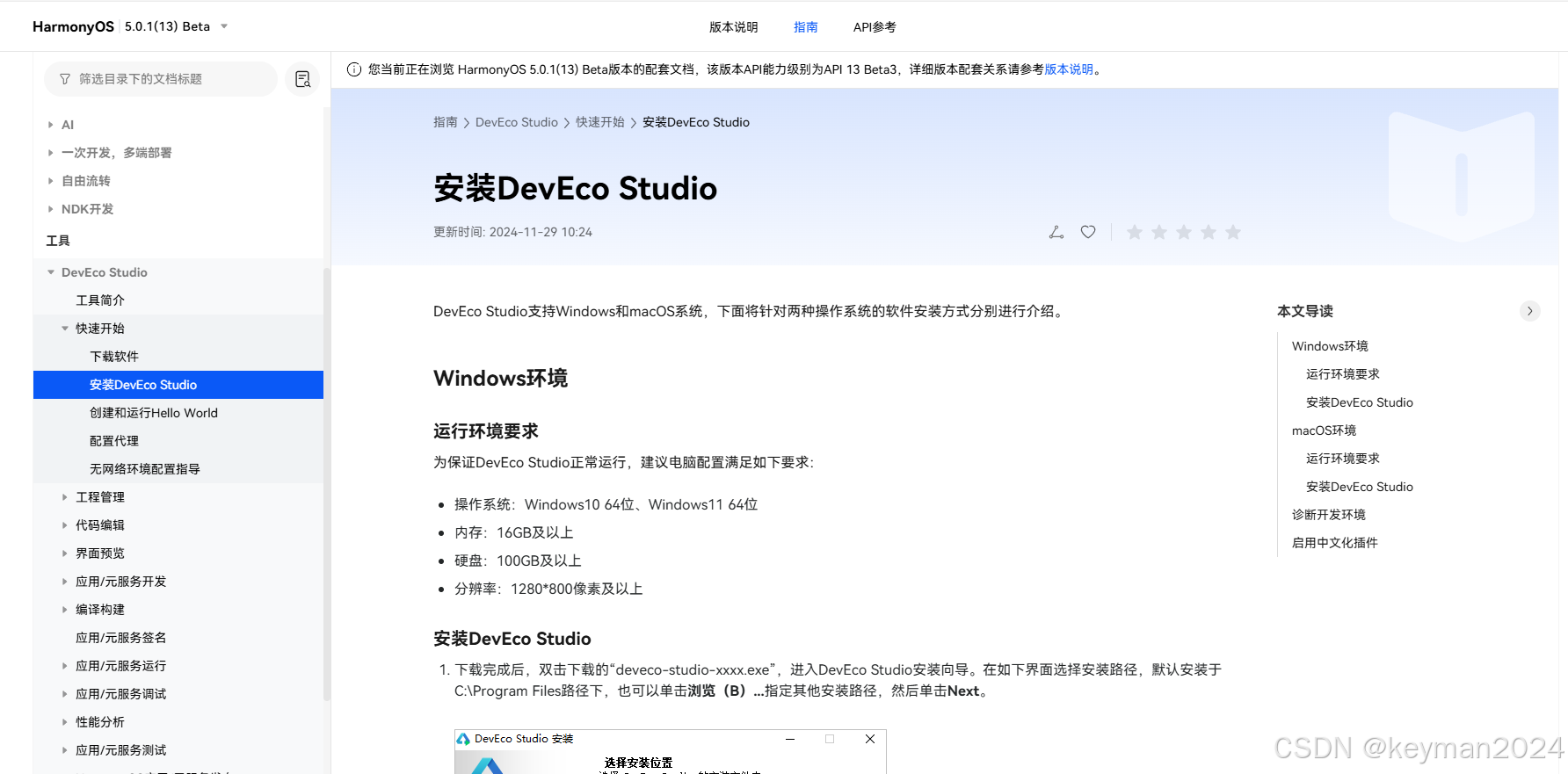Rate the article four stars

click(x=1209, y=232)
